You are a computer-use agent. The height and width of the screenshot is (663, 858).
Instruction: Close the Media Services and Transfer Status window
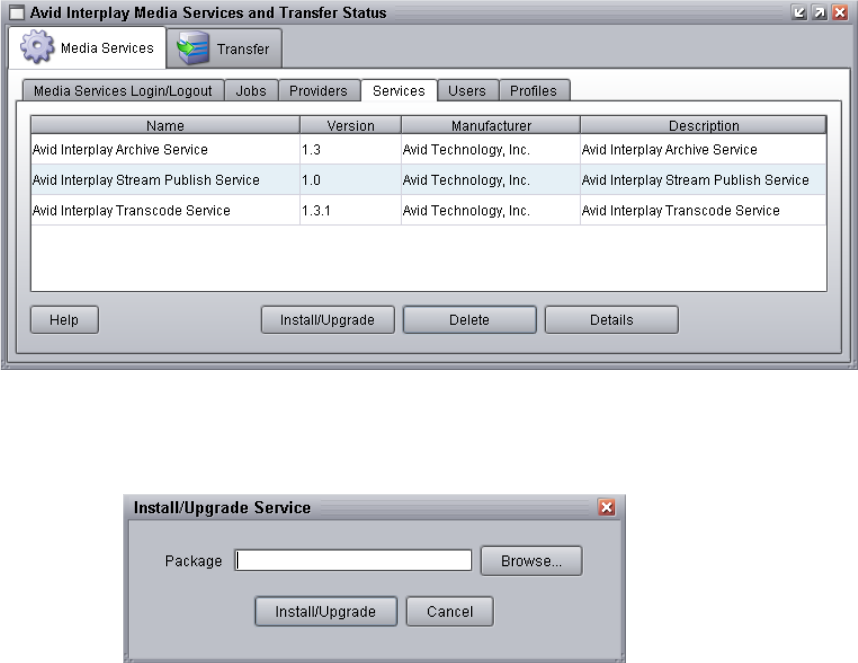(840, 12)
